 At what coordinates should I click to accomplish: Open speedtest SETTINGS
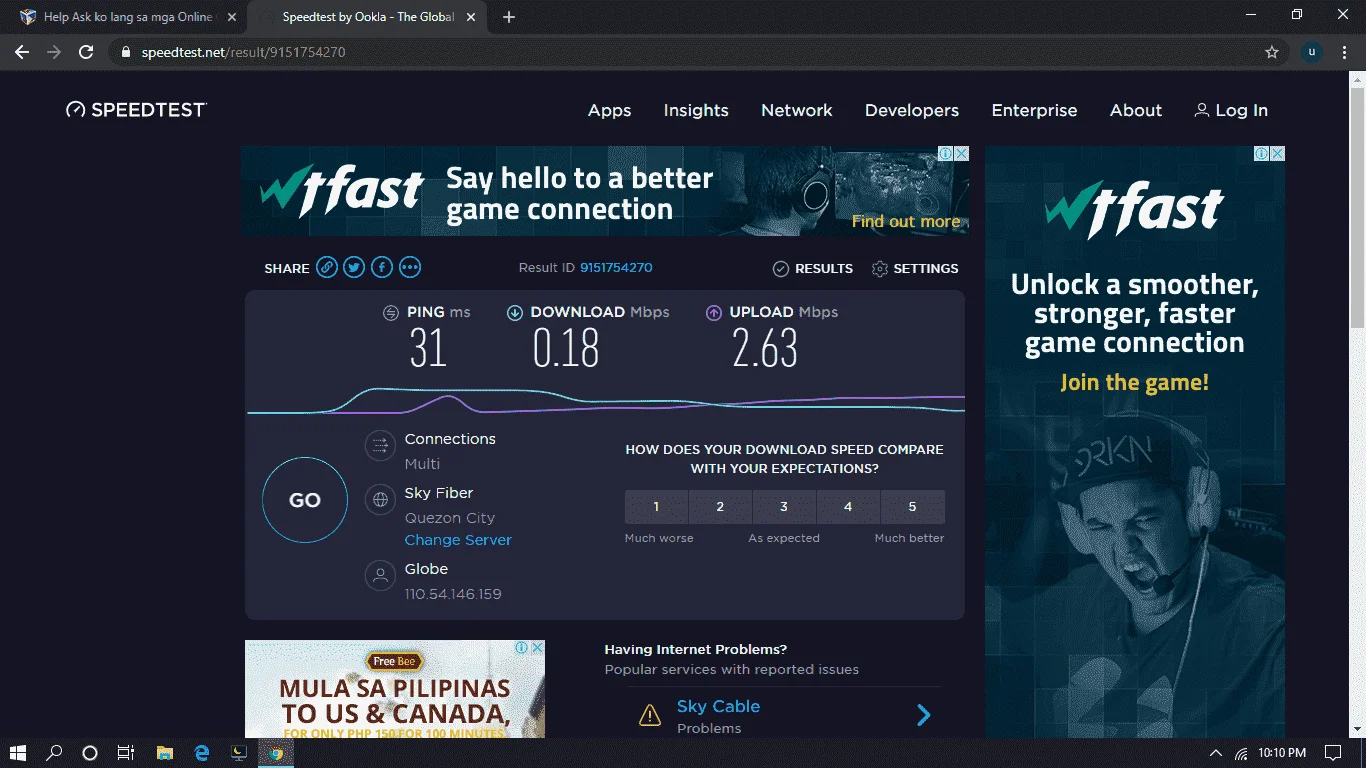pyautogui.click(x=915, y=268)
